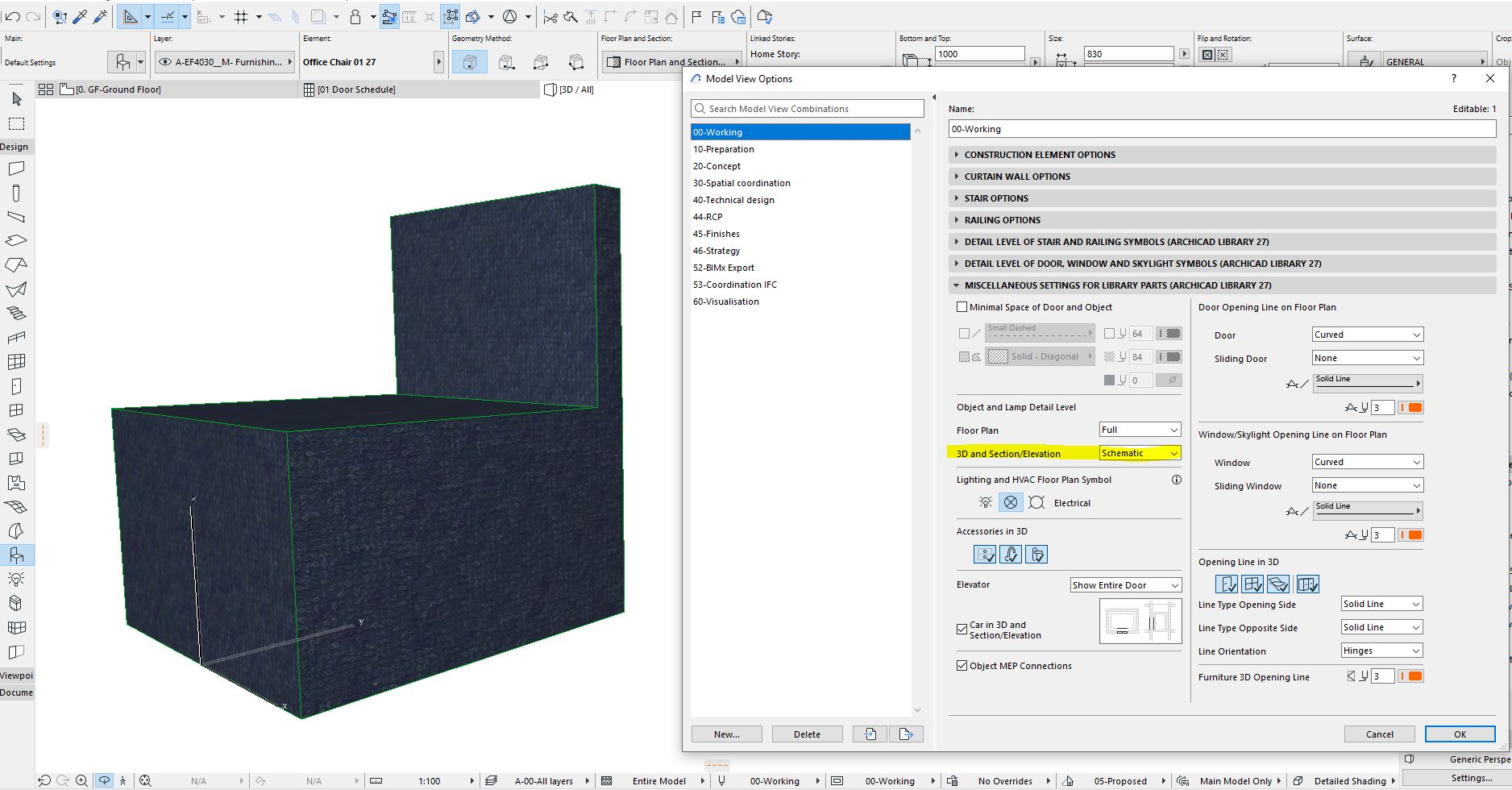
Task: Click orange pen color swatch under Sliding Window
Action: [1410, 535]
